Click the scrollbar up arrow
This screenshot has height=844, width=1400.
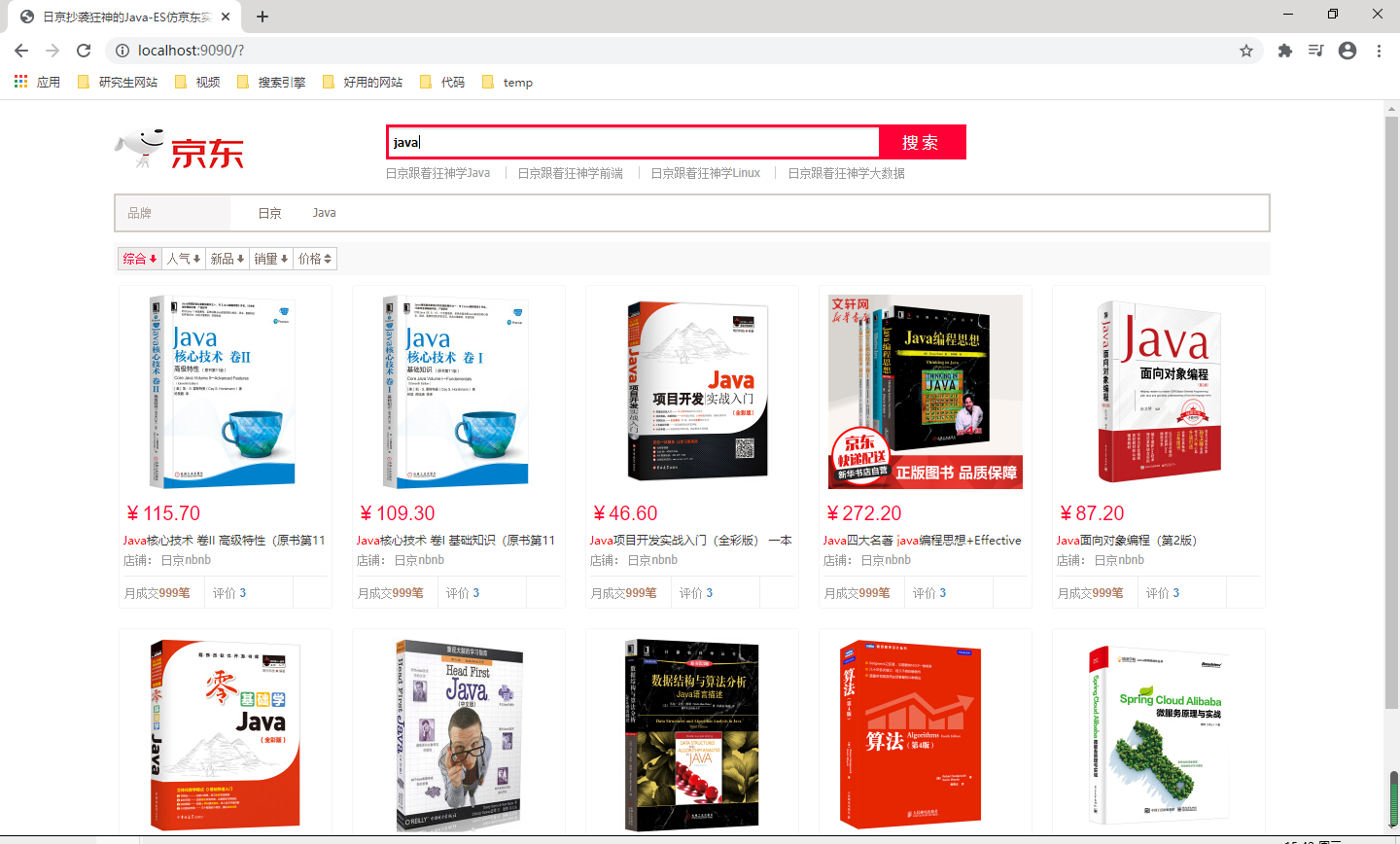(1392, 109)
